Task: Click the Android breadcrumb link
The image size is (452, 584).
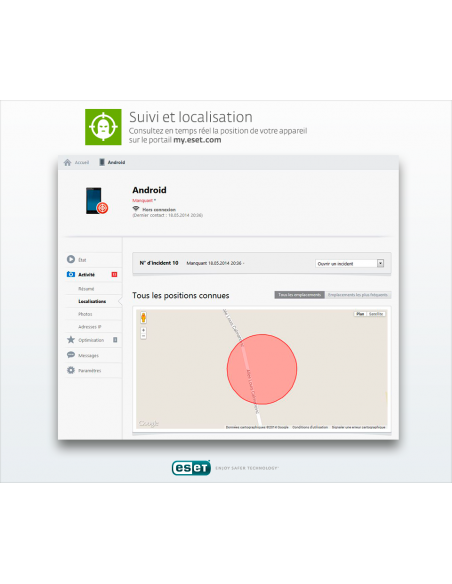Action: pyautogui.click(x=117, y=162)
